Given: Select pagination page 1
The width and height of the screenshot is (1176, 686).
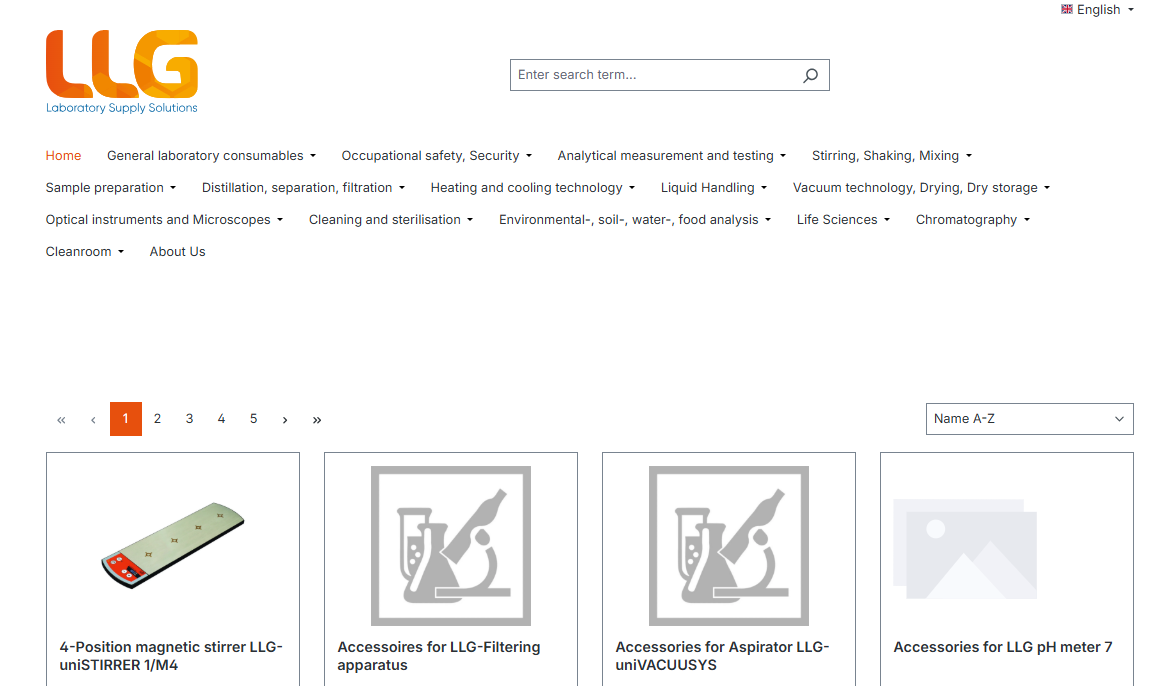Looking at the screenshot, I should click(x=125, y=419).
